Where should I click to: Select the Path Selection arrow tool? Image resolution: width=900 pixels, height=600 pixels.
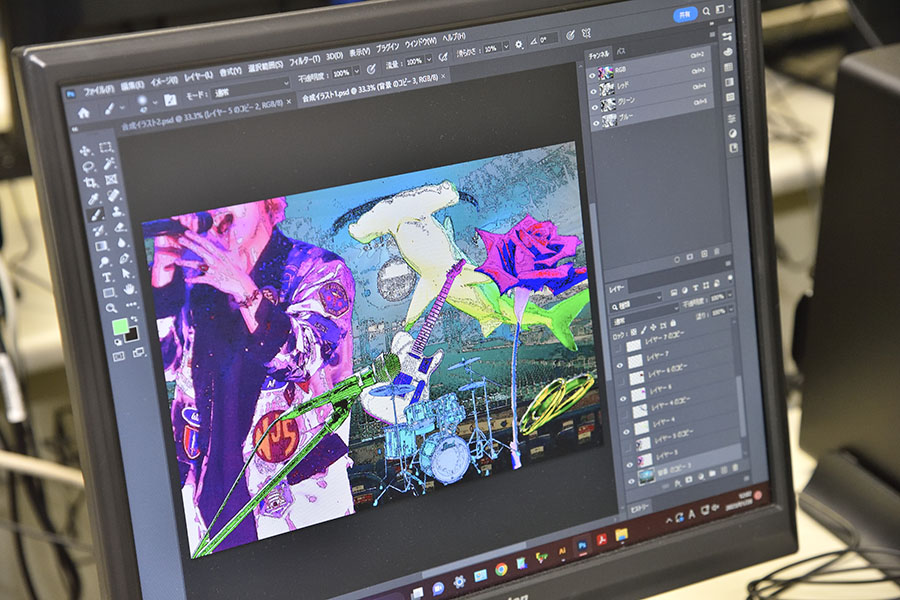(x=127, y=274)
